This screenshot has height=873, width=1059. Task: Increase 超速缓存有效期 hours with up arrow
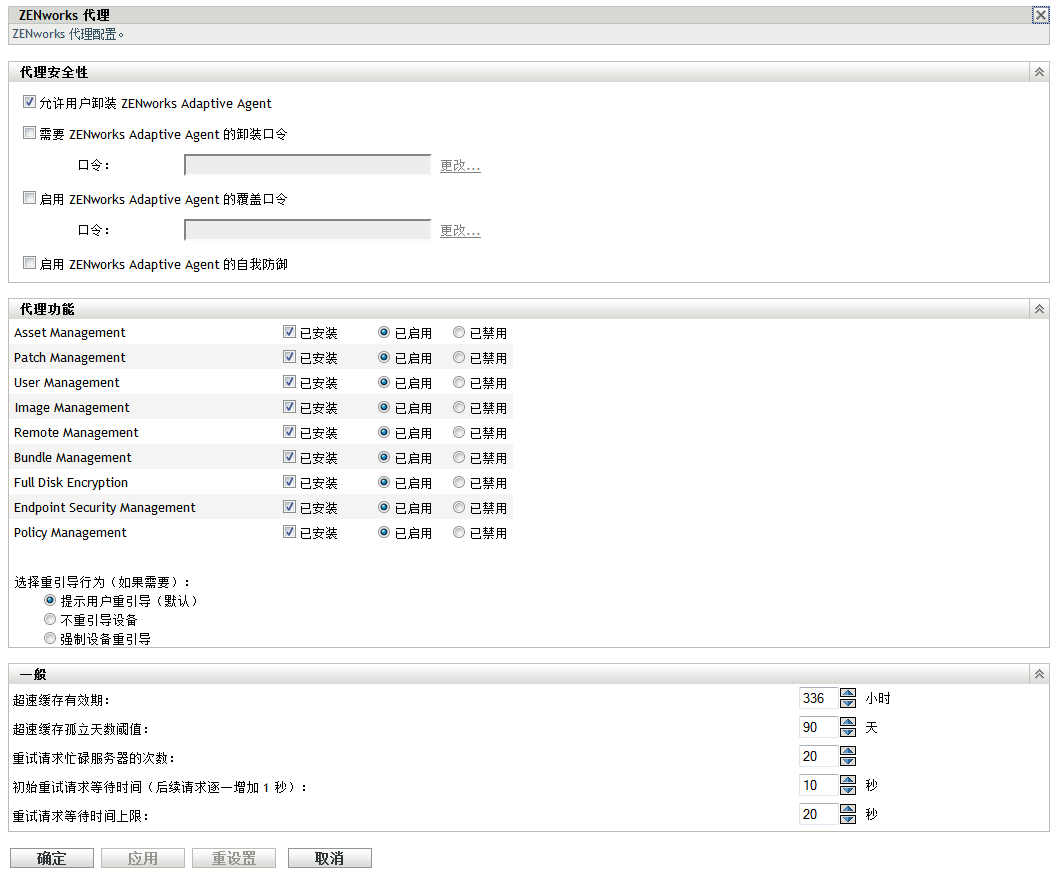point(848,693)
